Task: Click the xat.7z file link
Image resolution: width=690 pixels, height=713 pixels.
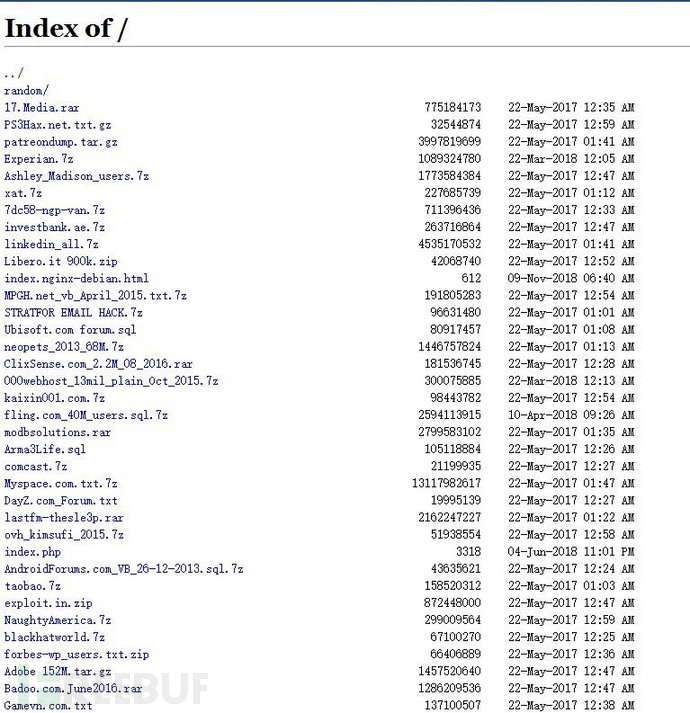Action: pyautogui.click(x=23, y=193)
